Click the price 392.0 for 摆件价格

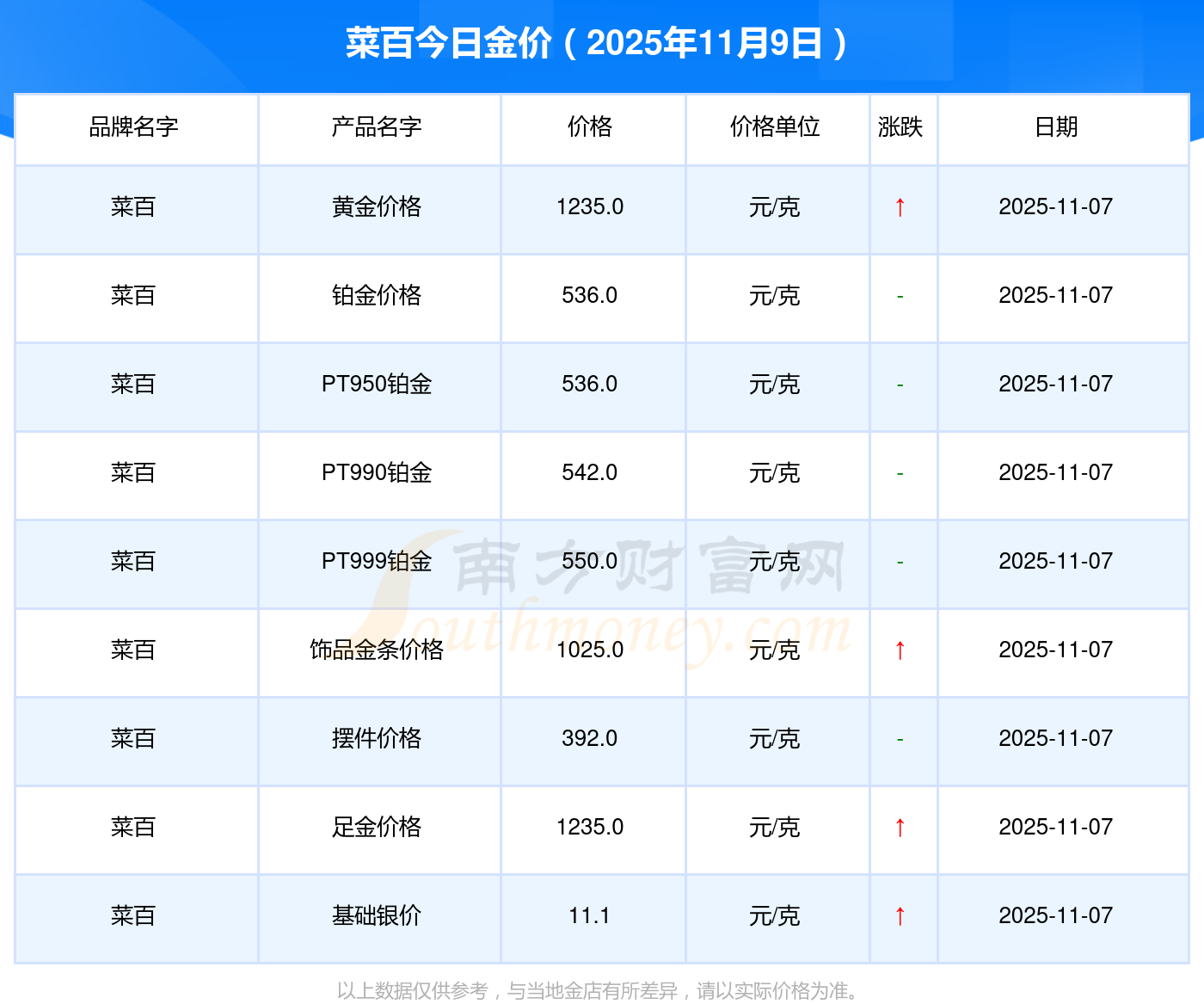tap(590, 739)
